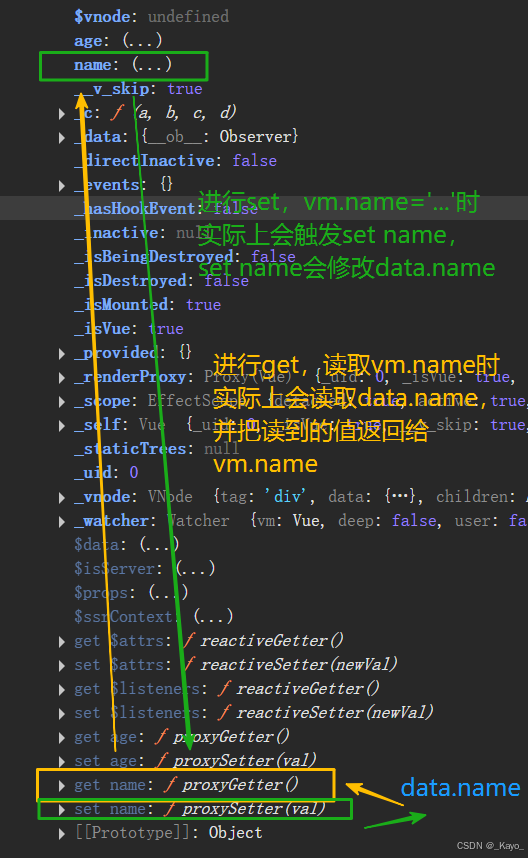Invoke the $data (...) getter
This screenshot has height=858, width=528.
tap(159, 545)
